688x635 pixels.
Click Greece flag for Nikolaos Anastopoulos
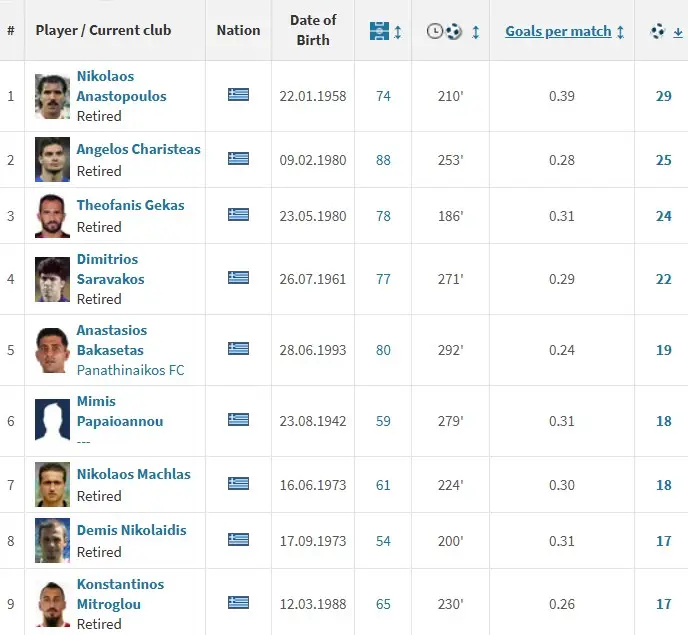pyautogui.click(x=238, y=95)
